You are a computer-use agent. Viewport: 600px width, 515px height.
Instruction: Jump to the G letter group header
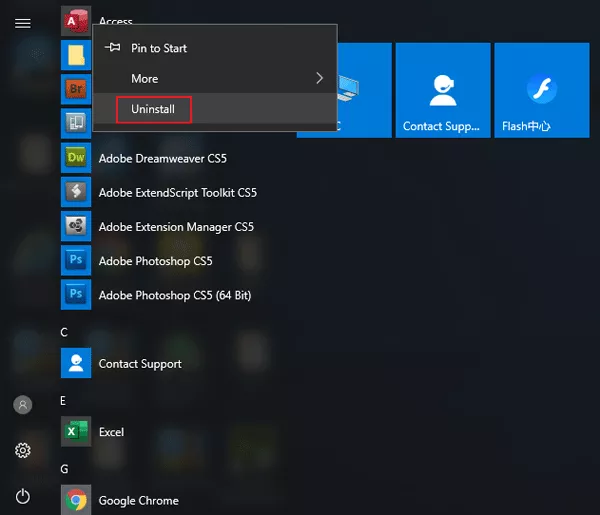[x=64, y=469]
